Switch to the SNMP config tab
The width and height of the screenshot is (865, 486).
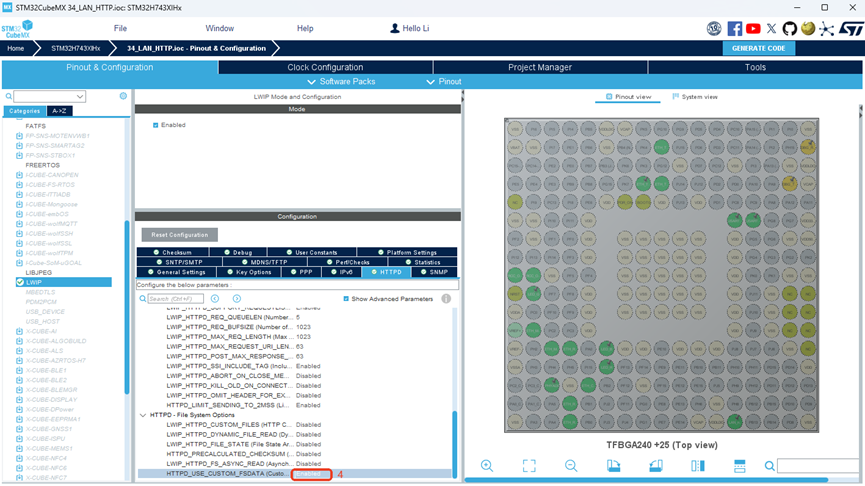(x=434, y=272)
